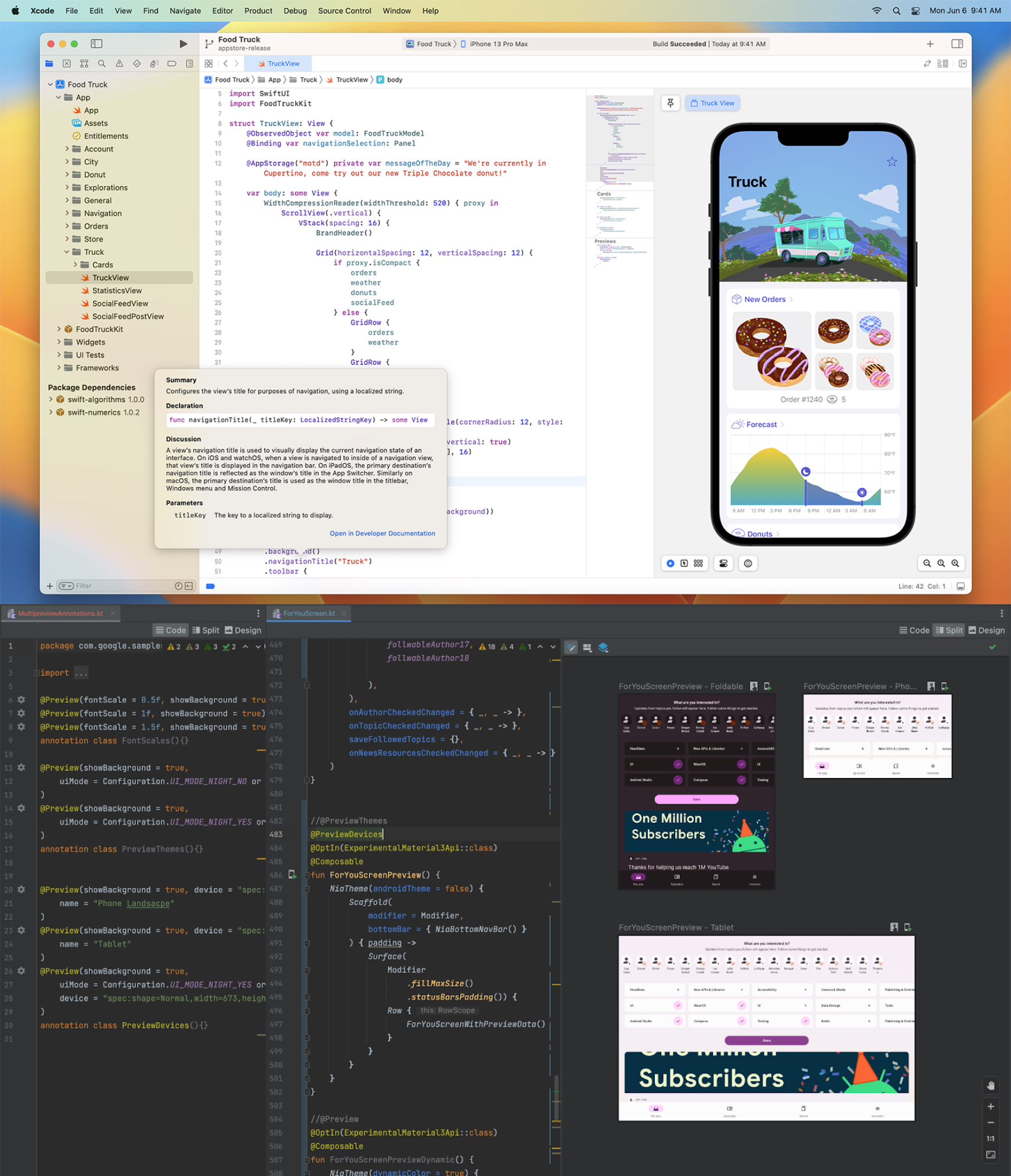Viewport: 1011px width, 1176px height.
Task: Toggle the Truck View preview chip
Action: 712,103
